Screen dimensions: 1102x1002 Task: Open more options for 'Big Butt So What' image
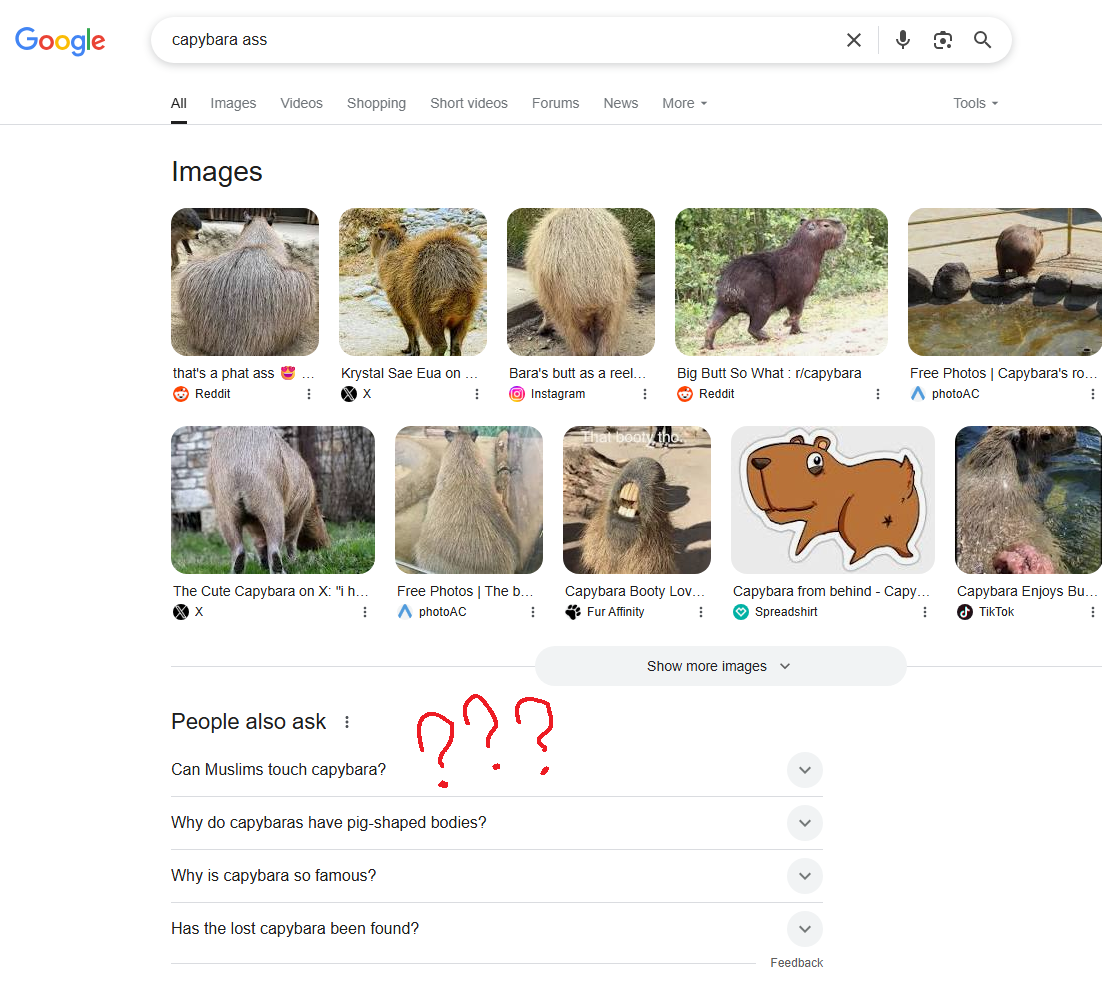(877, 394)
